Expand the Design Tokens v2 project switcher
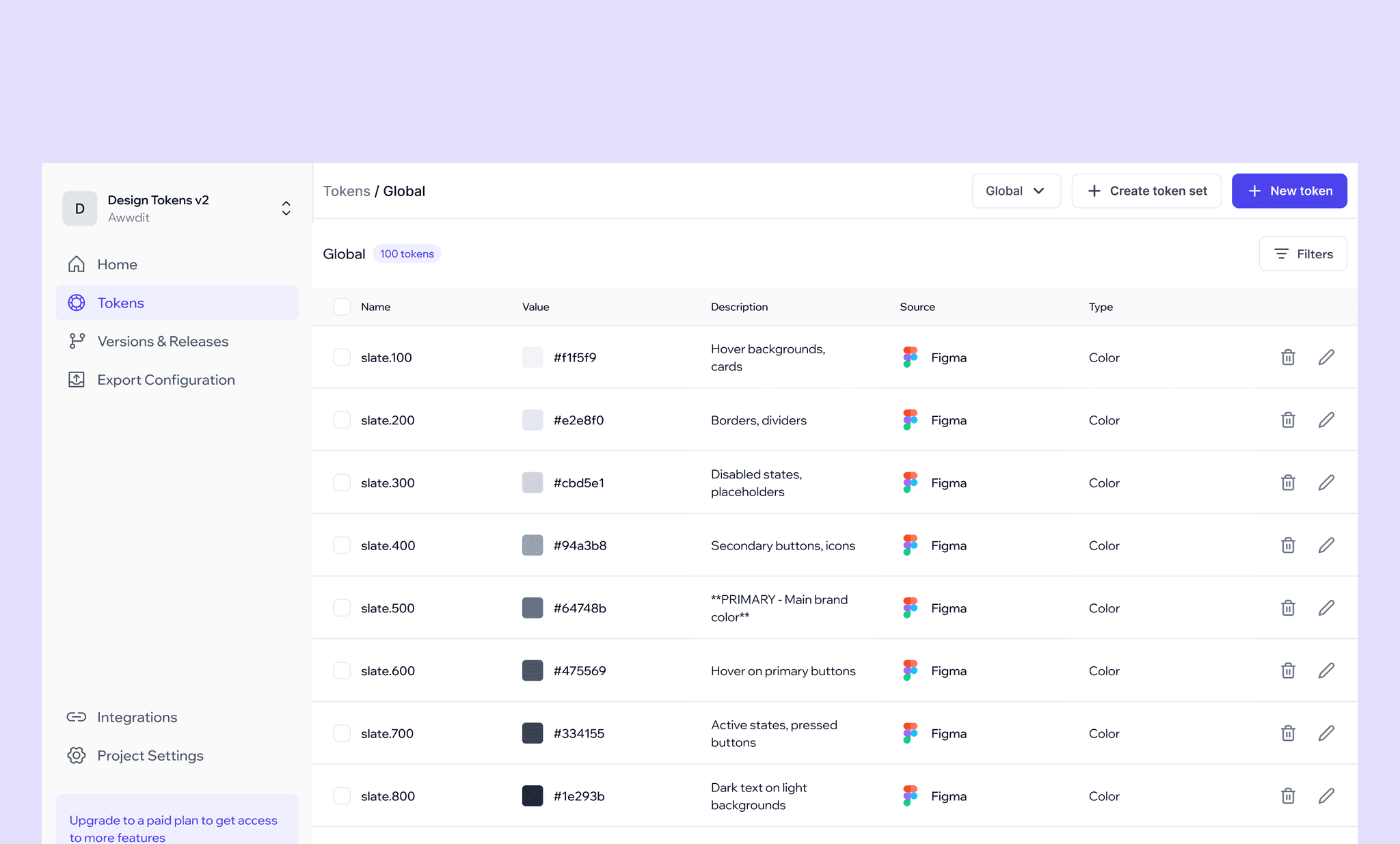This screenshot has width=1400, height=844. [286, 208]
